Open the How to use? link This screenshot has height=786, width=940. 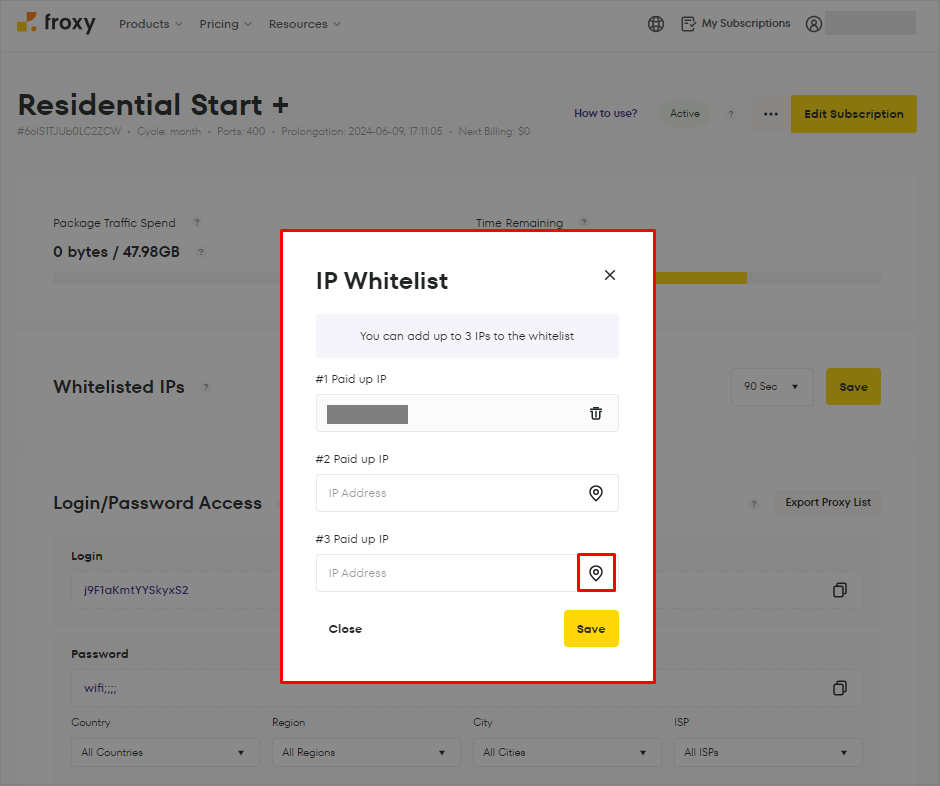tap(605, 113)
